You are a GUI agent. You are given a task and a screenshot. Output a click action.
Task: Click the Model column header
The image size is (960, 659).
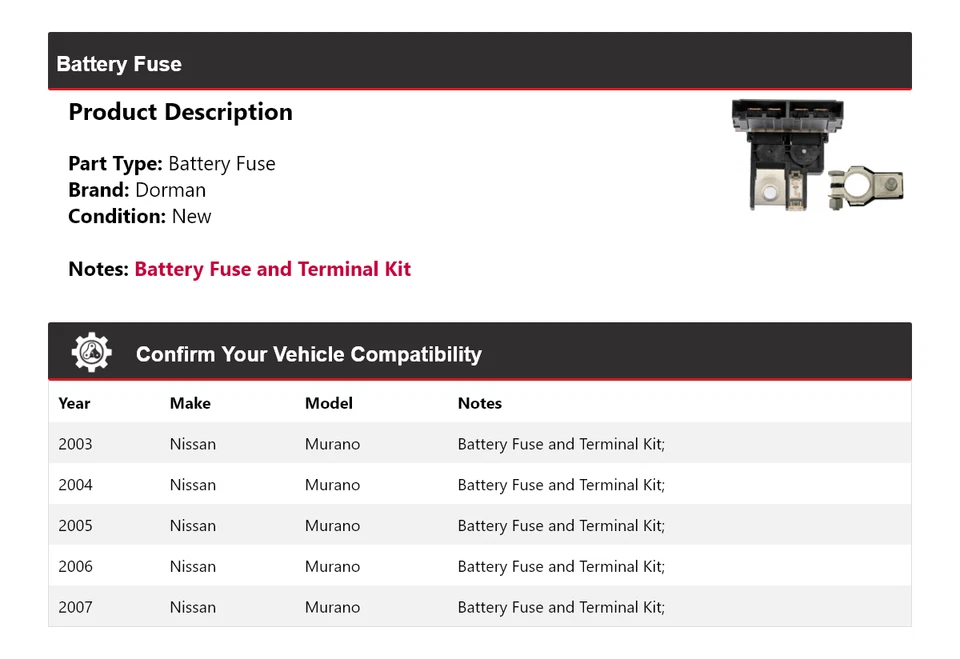pos(329,403)
